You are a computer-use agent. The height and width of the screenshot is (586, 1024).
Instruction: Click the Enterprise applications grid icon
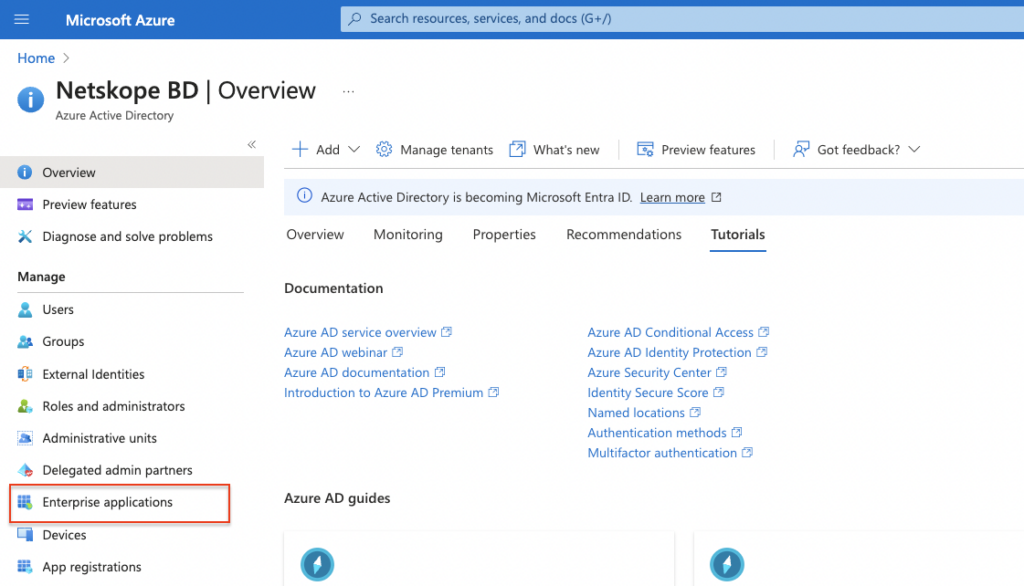click(25, 502)
